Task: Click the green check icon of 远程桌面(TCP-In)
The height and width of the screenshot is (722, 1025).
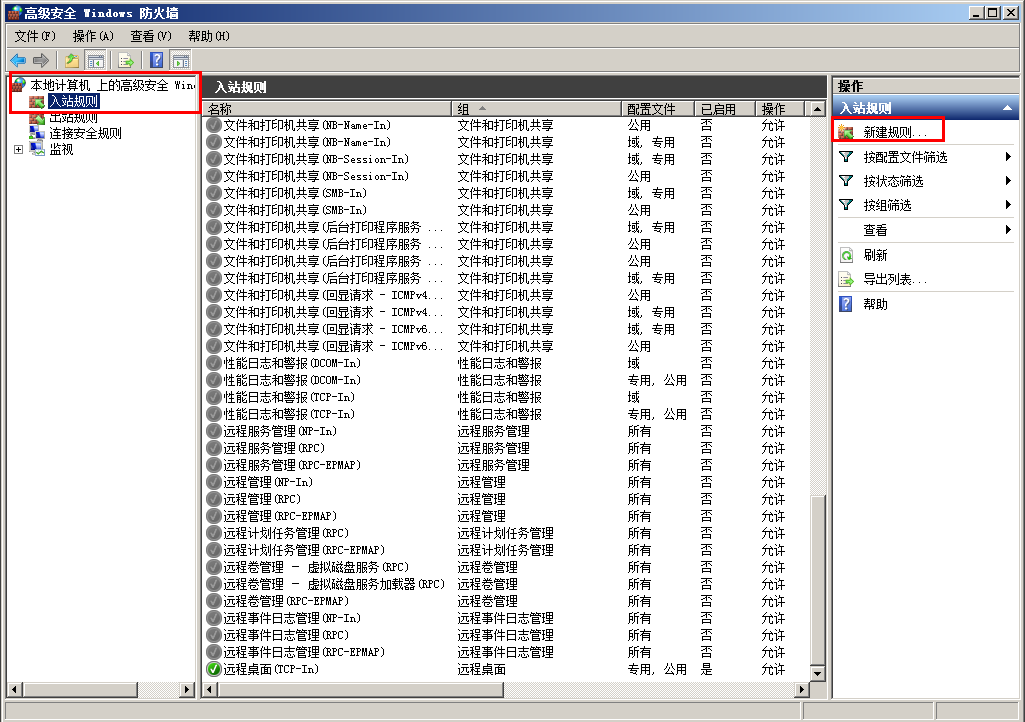Action: 214,669
